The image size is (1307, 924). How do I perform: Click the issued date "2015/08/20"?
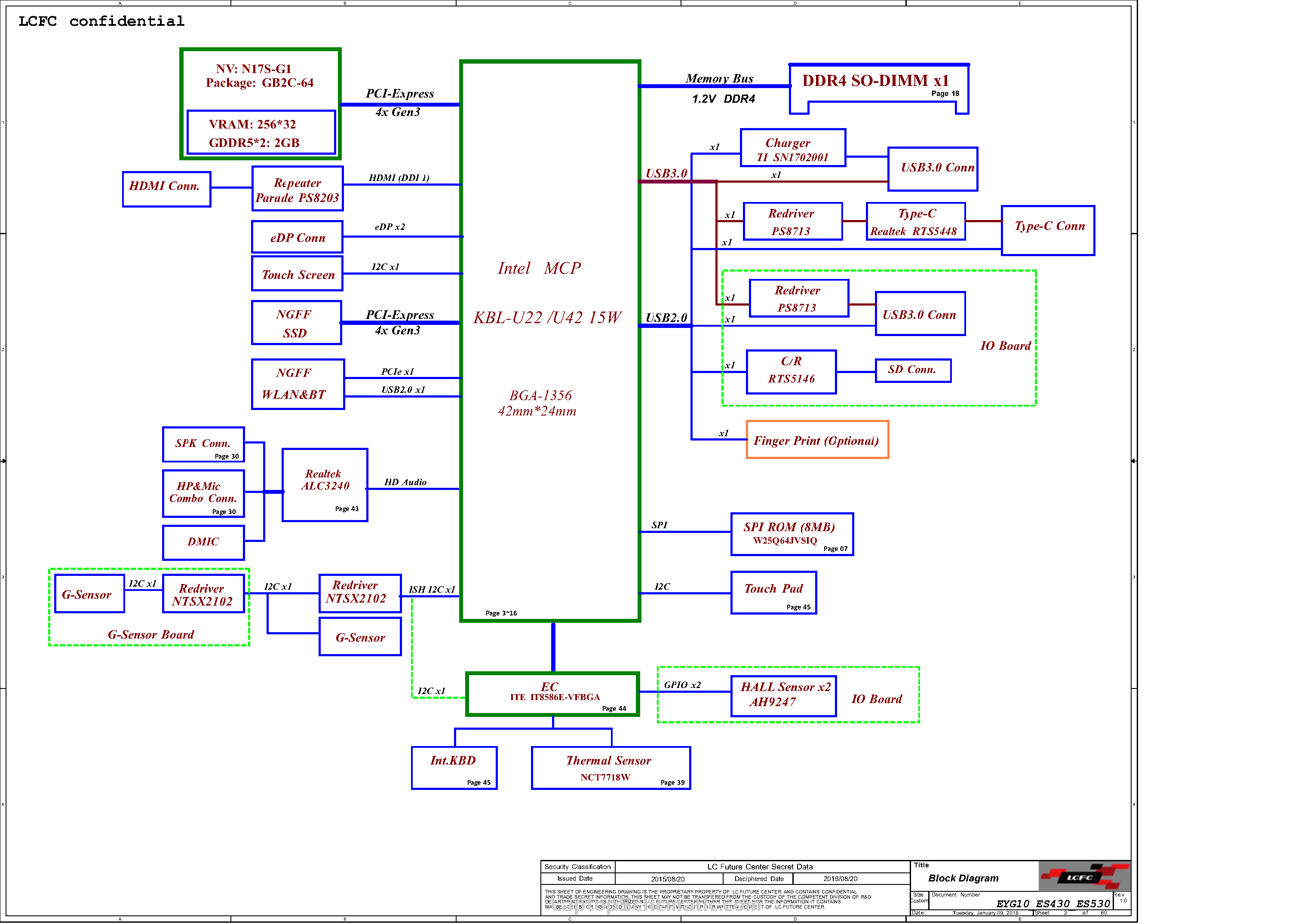click(x=668, y=879)
